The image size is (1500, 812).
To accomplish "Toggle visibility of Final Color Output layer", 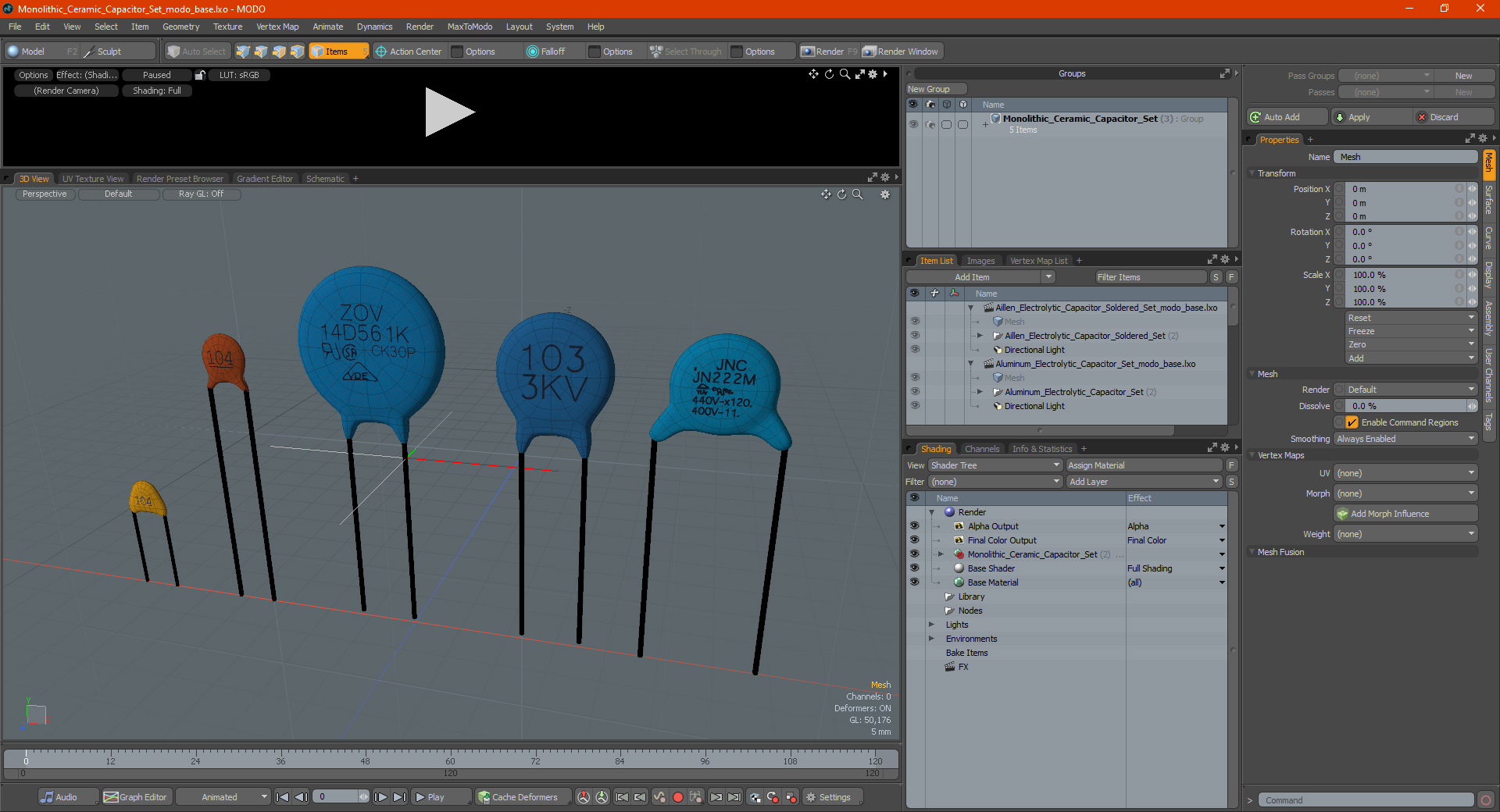I will pyautogui.click(x=914, y=540).
